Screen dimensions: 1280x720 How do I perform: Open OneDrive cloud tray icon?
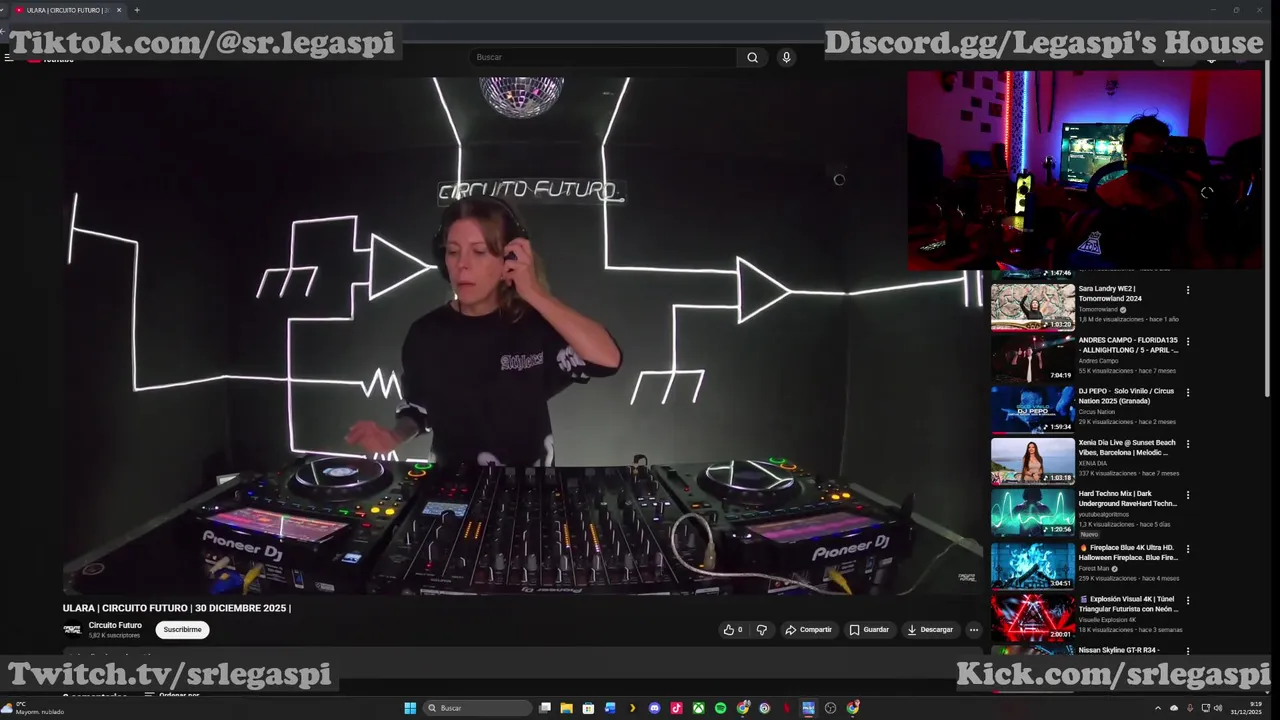click(x=1174, y=708)
